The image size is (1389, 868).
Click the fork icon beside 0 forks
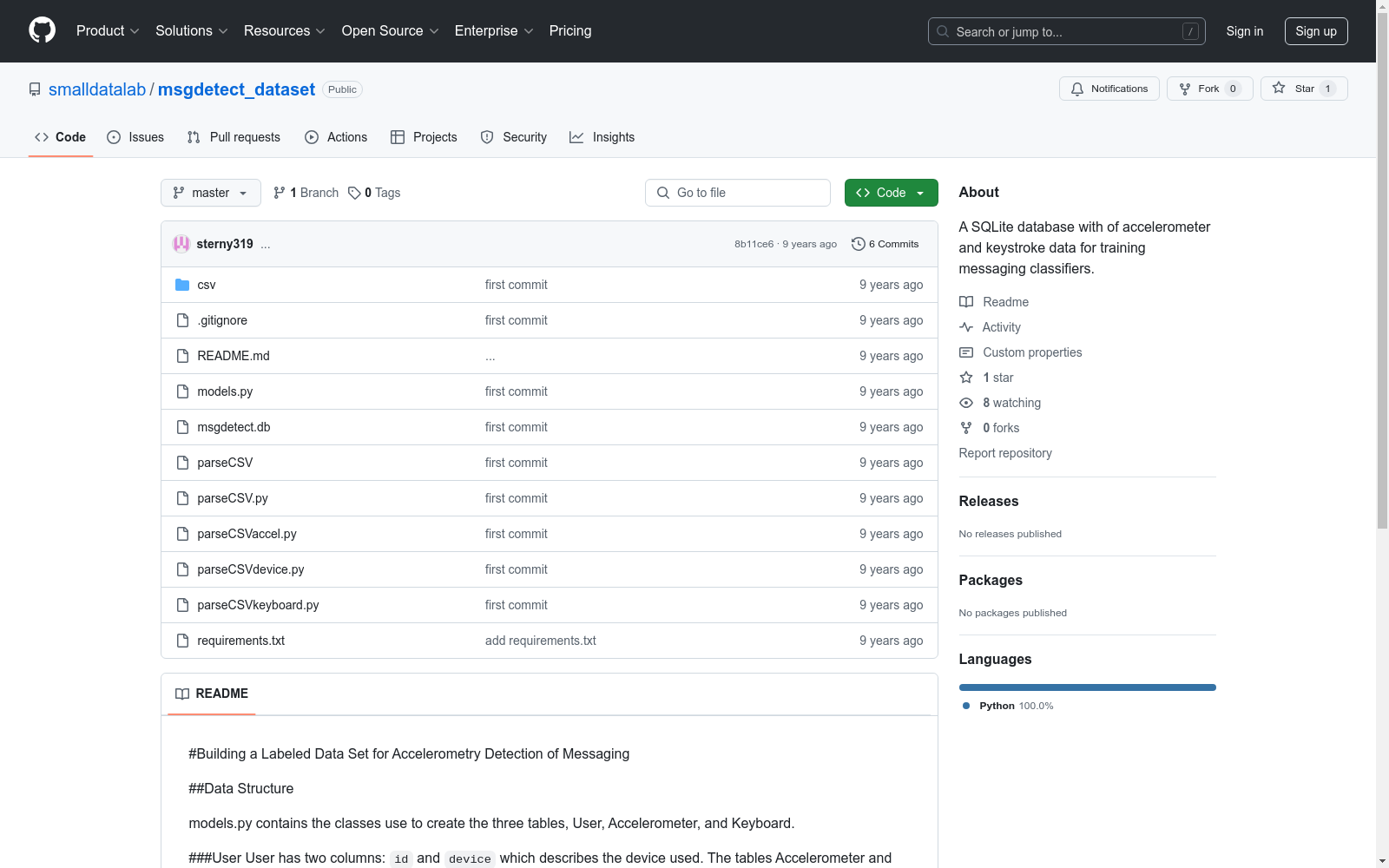(x=966, y=428)
